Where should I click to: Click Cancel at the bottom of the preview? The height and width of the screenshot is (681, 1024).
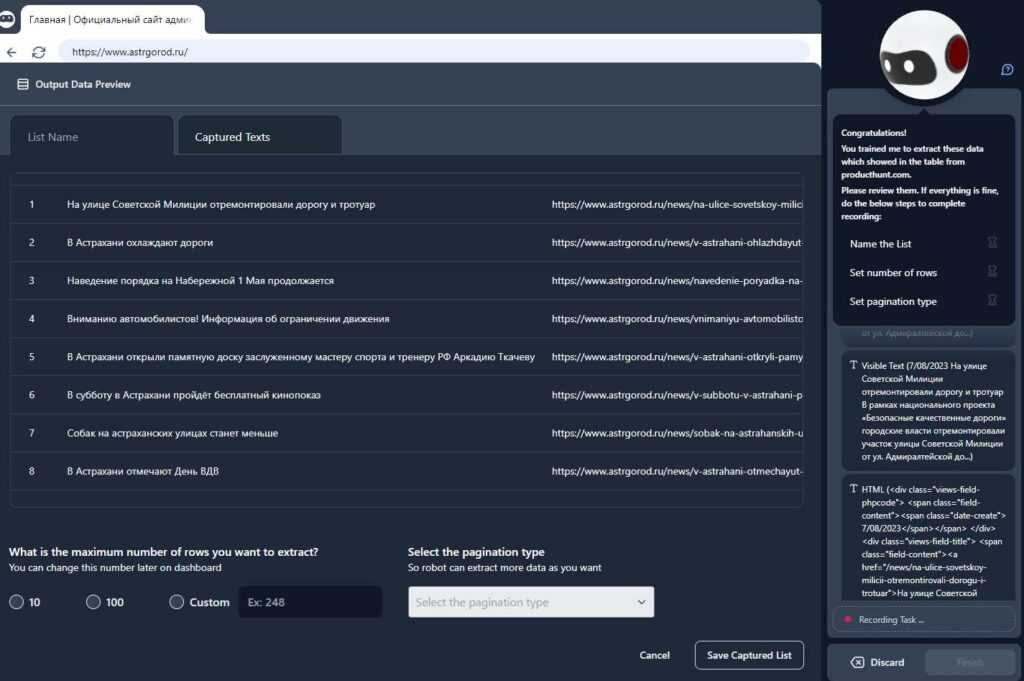coord(654,655)
